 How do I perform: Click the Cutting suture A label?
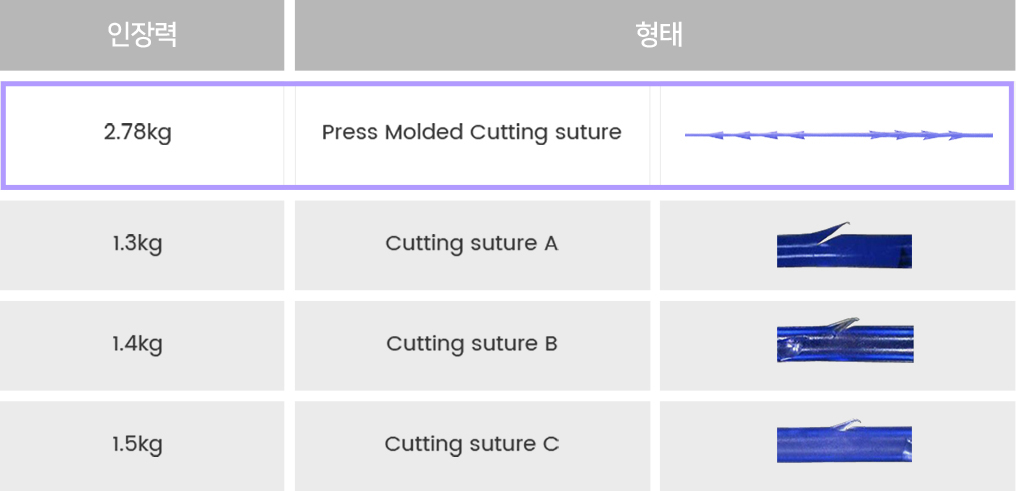472,244
